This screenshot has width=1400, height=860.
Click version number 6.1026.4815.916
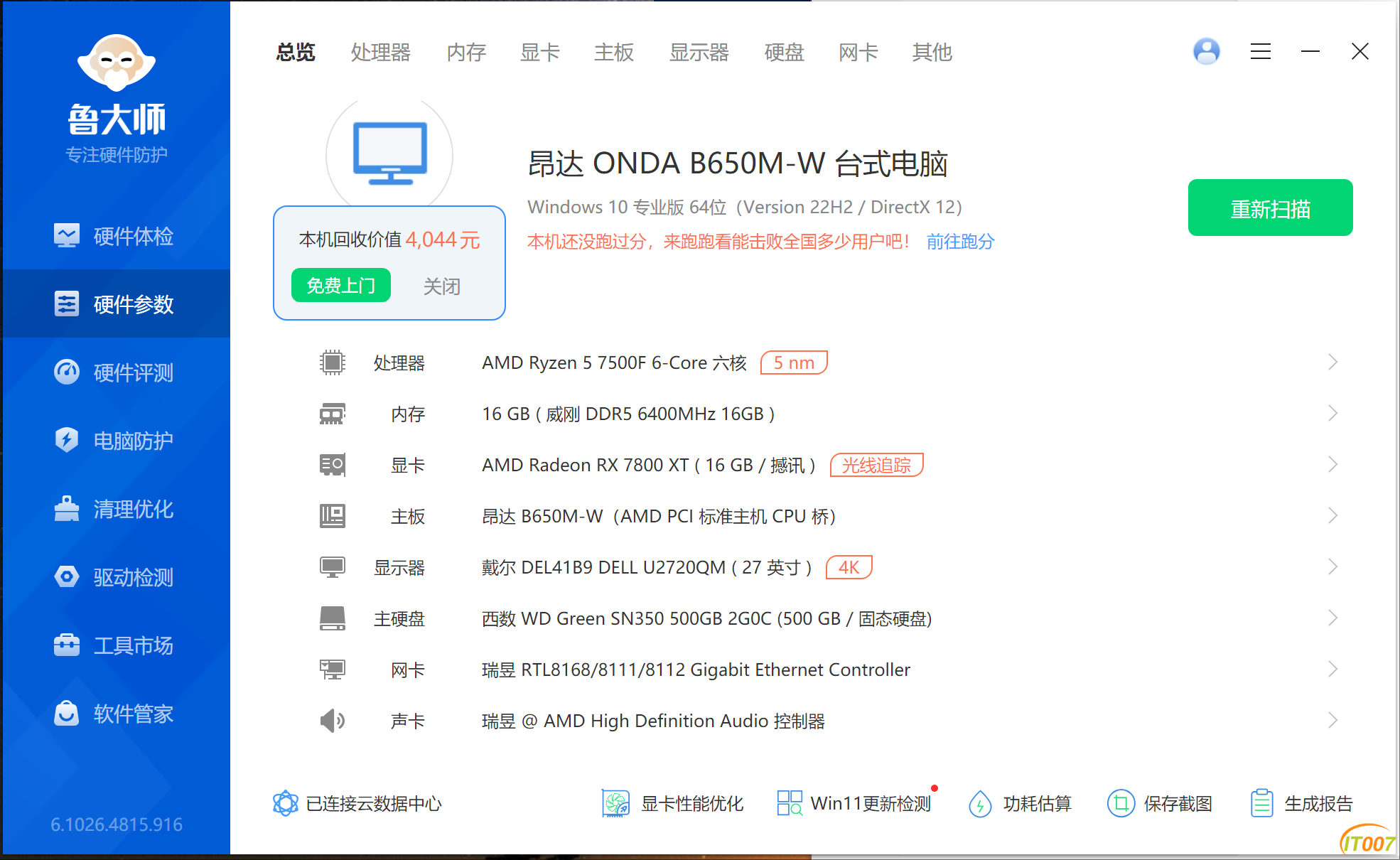117,824
